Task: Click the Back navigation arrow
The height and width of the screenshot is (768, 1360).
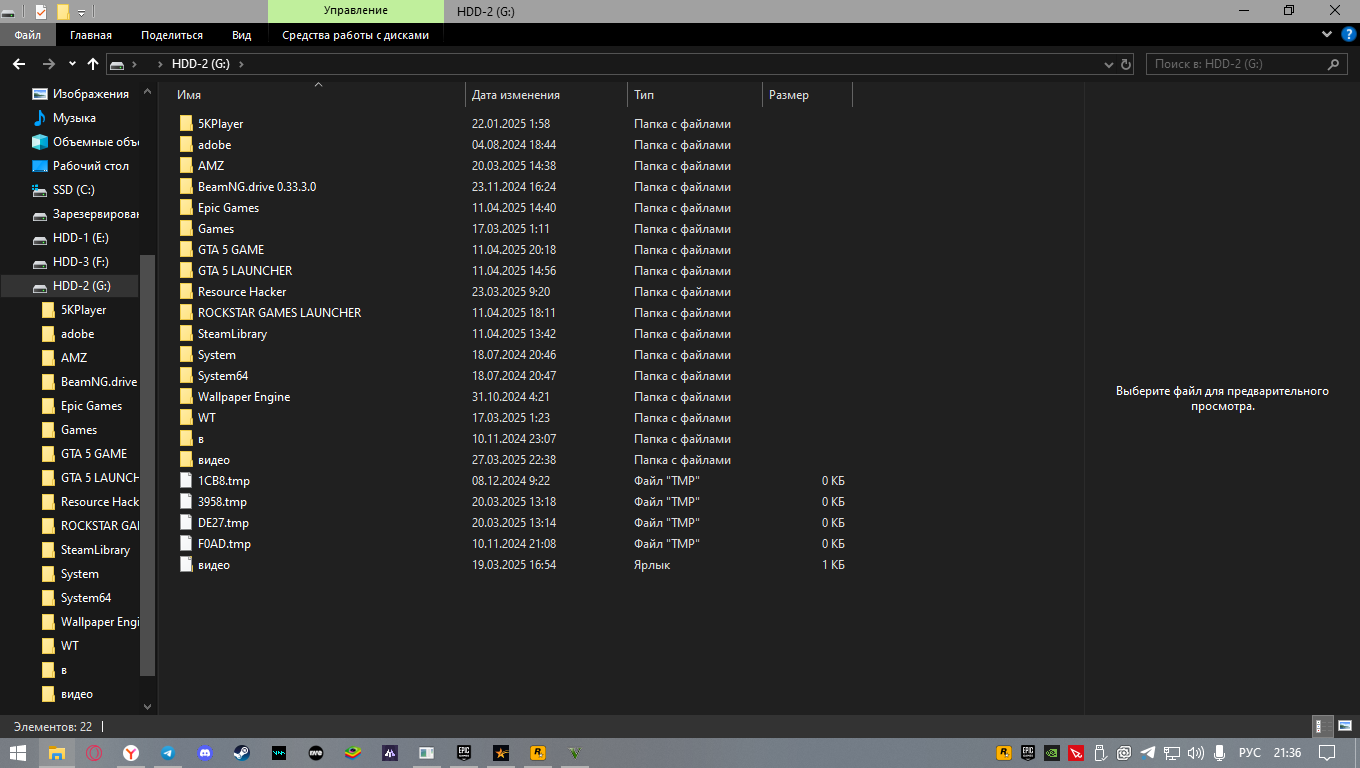Action: click(x=18, y=64)
